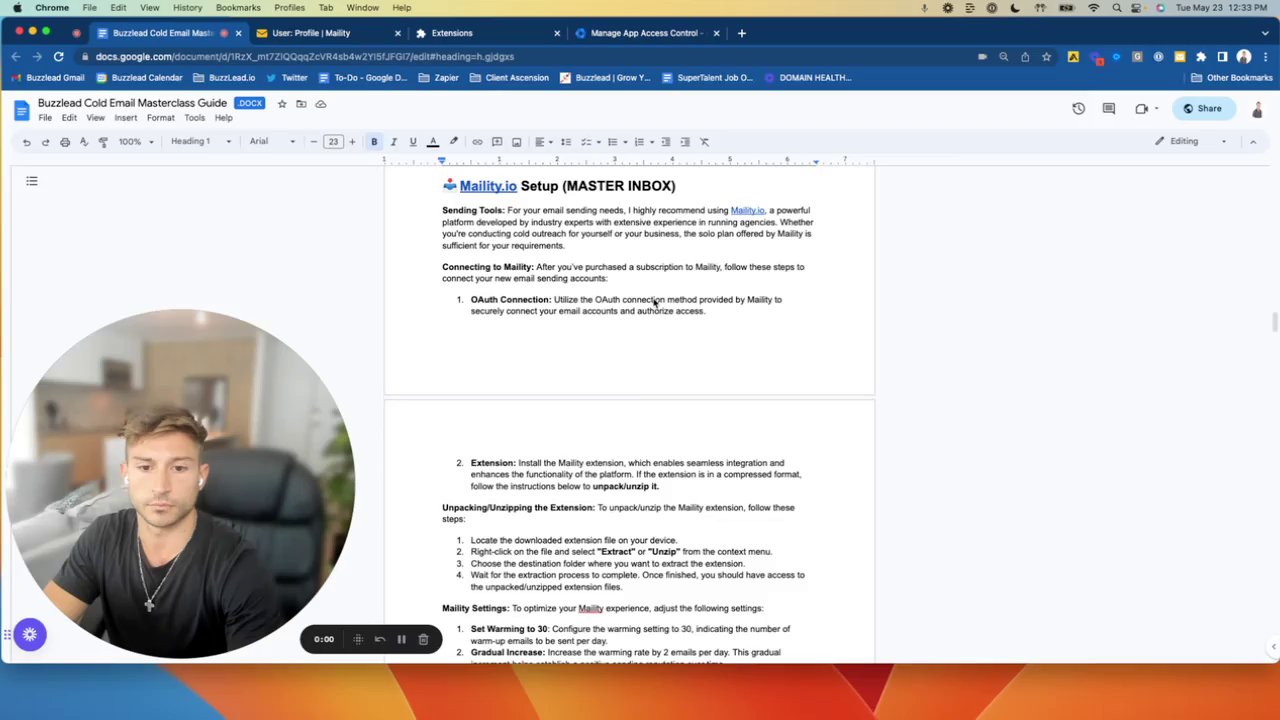Undo the last edit in Docs
This screenshot has height=720, width=1280.
[x=26, y=142]
